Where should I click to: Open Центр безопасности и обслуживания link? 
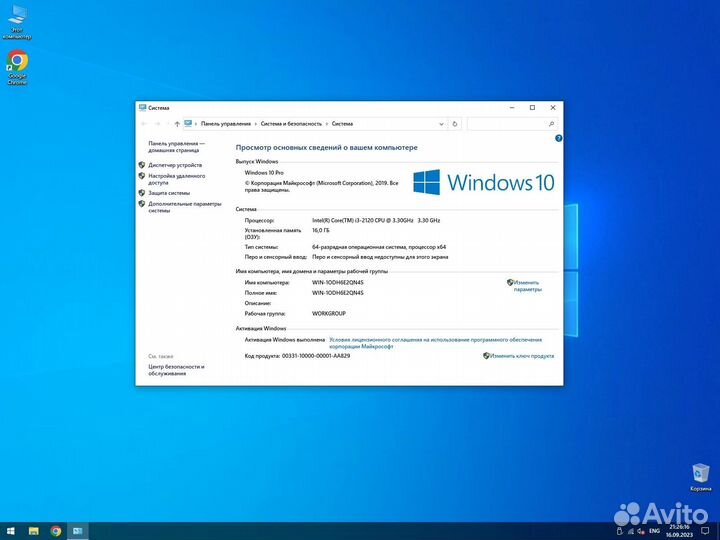tap(176, 370)
